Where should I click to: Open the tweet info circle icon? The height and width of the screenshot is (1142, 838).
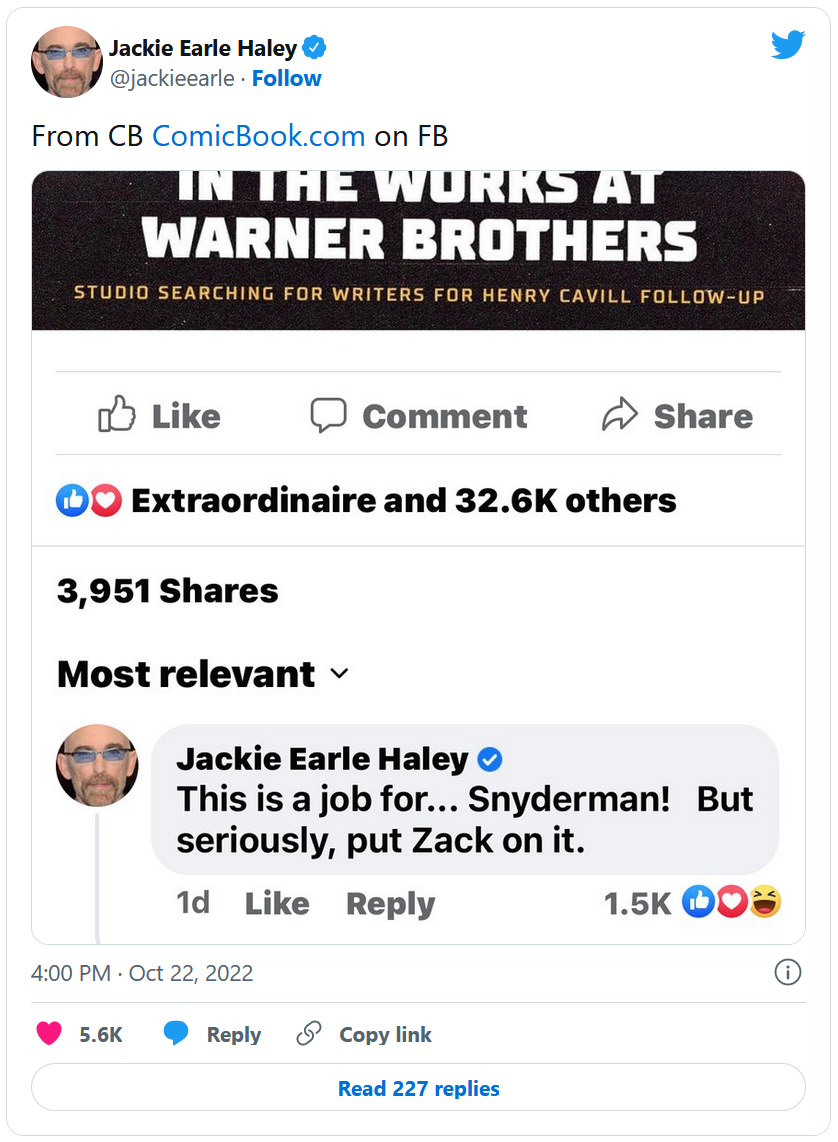pyautogui.click(x=788, y=972)
